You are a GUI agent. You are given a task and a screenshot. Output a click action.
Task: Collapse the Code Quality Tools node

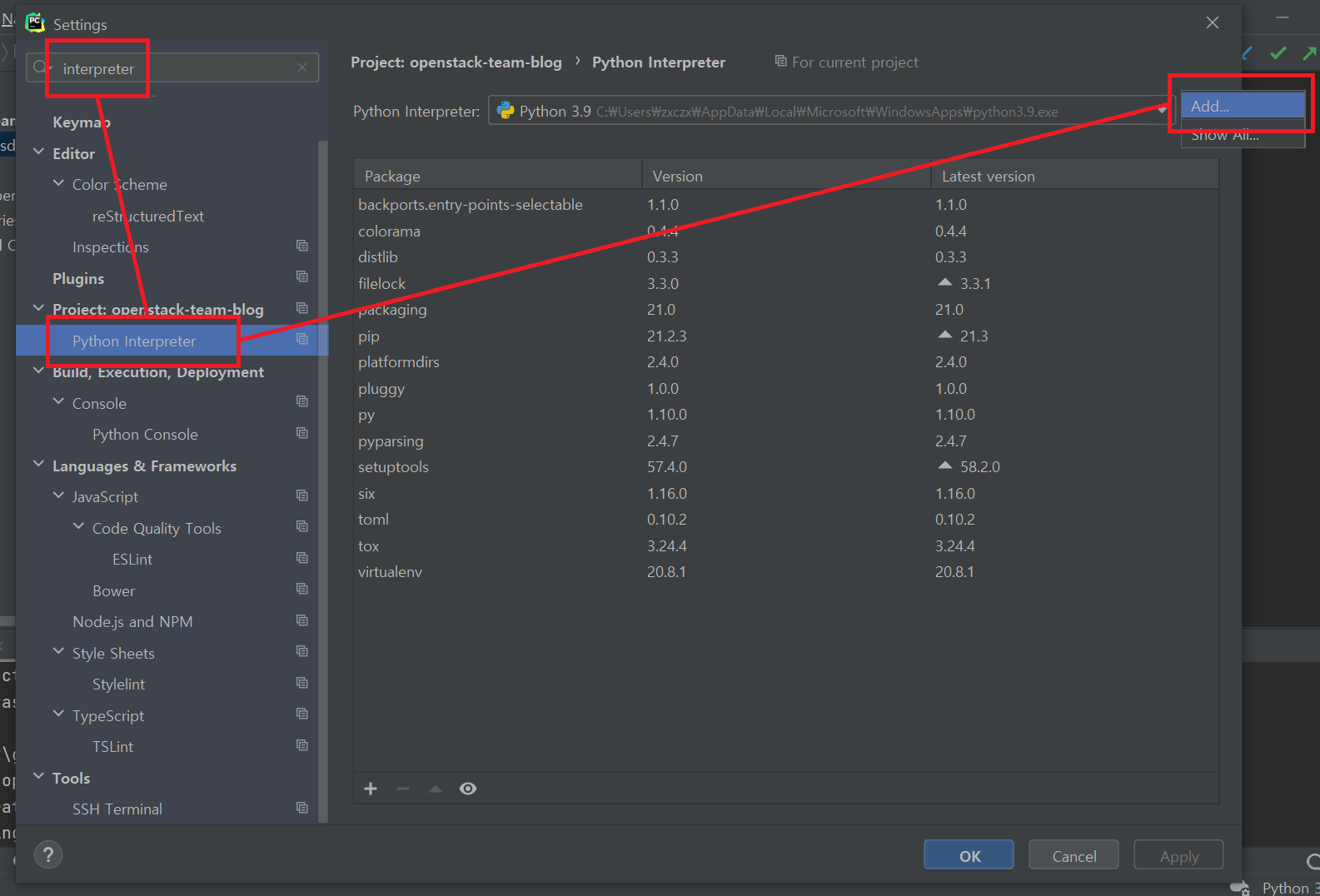pyautogui.click(x=78, y=526)
